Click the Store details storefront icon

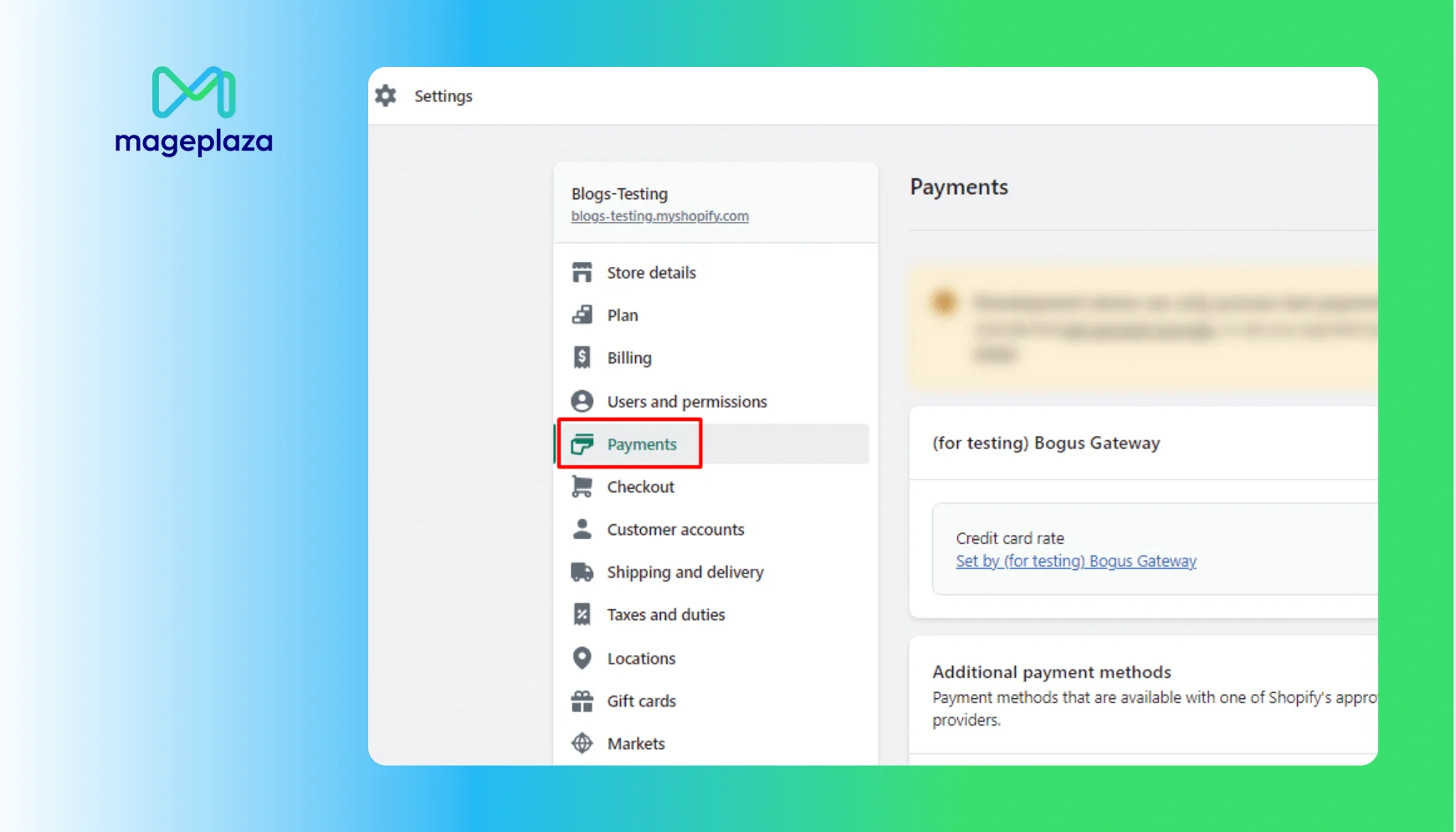tap(582, 272)
